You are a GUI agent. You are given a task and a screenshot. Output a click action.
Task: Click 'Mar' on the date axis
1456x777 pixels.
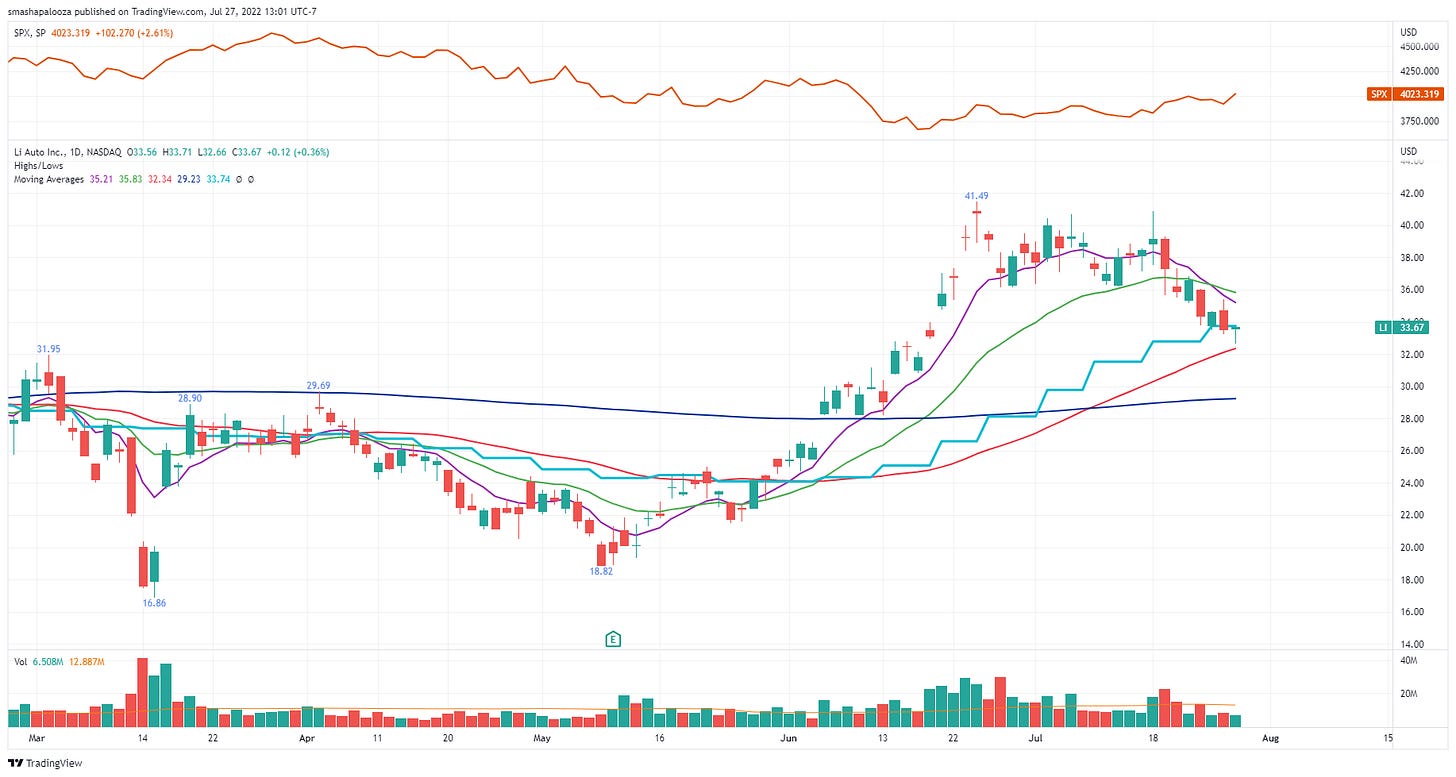(x=37, y=738)
